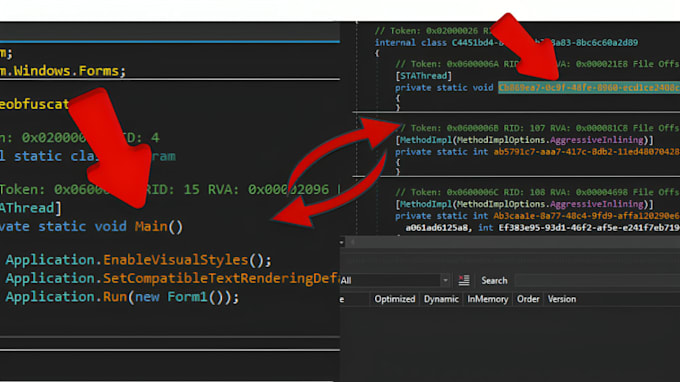Screen dimensions: 680x382
Task: Click the method name ab5791c7-aaa7-417c-8db2
Action: point(586,152)
